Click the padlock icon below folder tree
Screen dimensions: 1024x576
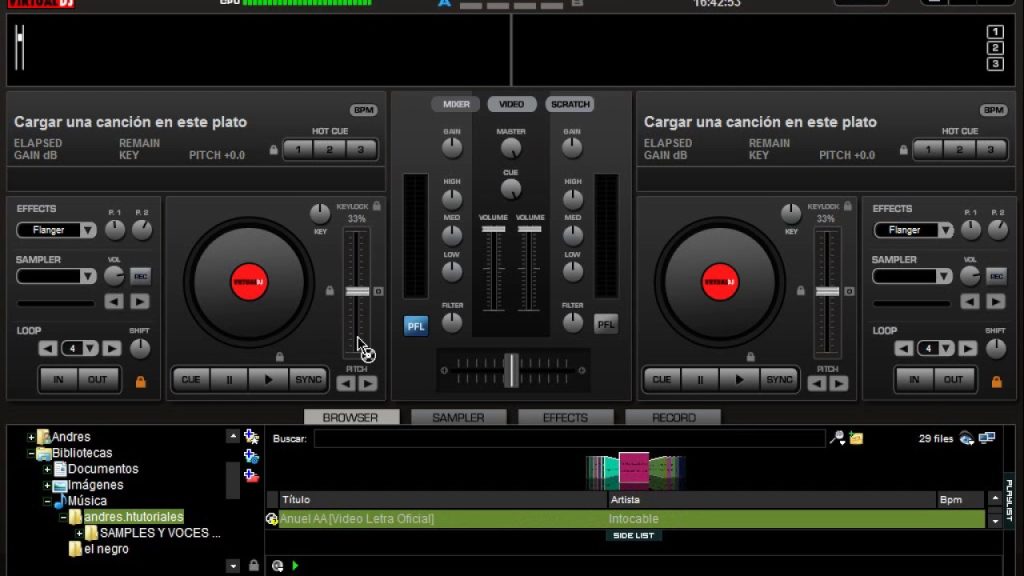254,566
